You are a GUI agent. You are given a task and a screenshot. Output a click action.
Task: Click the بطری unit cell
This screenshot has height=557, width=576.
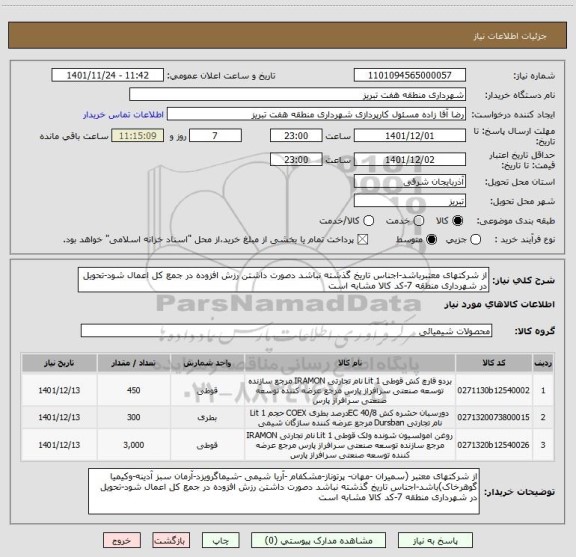[207, 417]
